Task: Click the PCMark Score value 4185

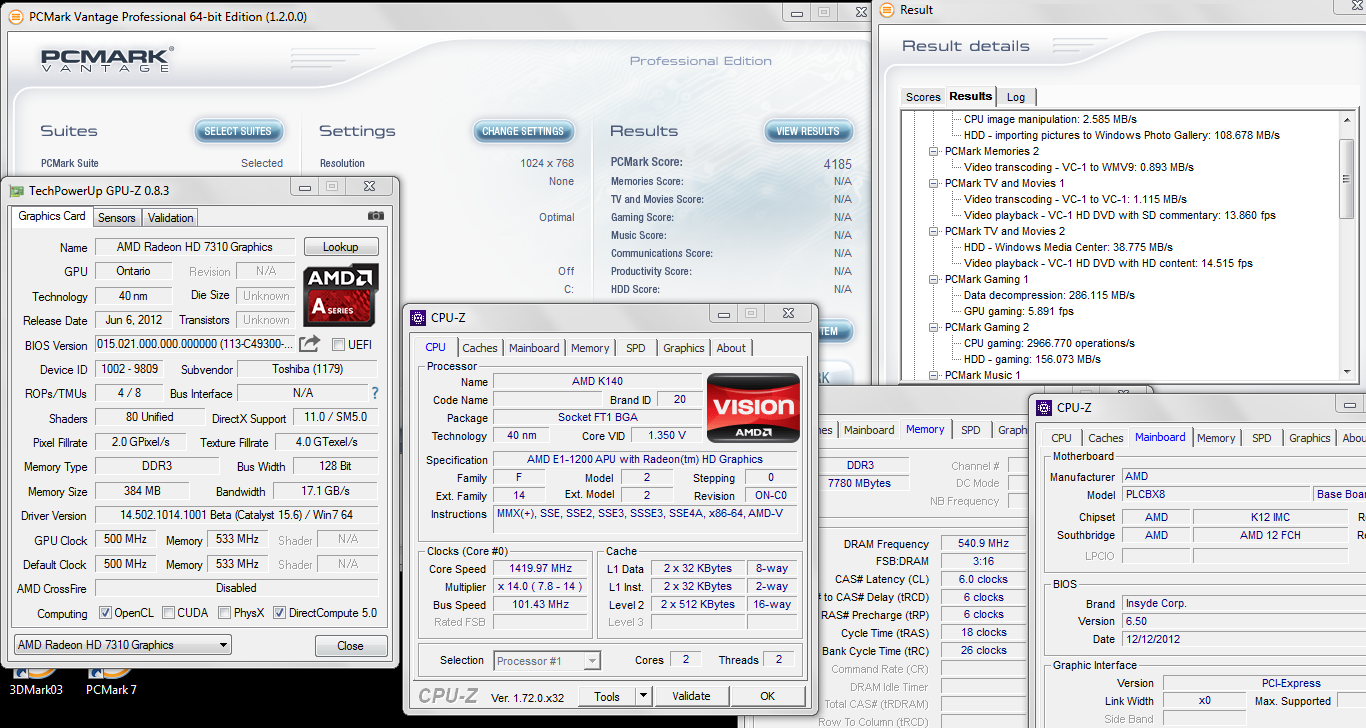Action: pos(837,163)
